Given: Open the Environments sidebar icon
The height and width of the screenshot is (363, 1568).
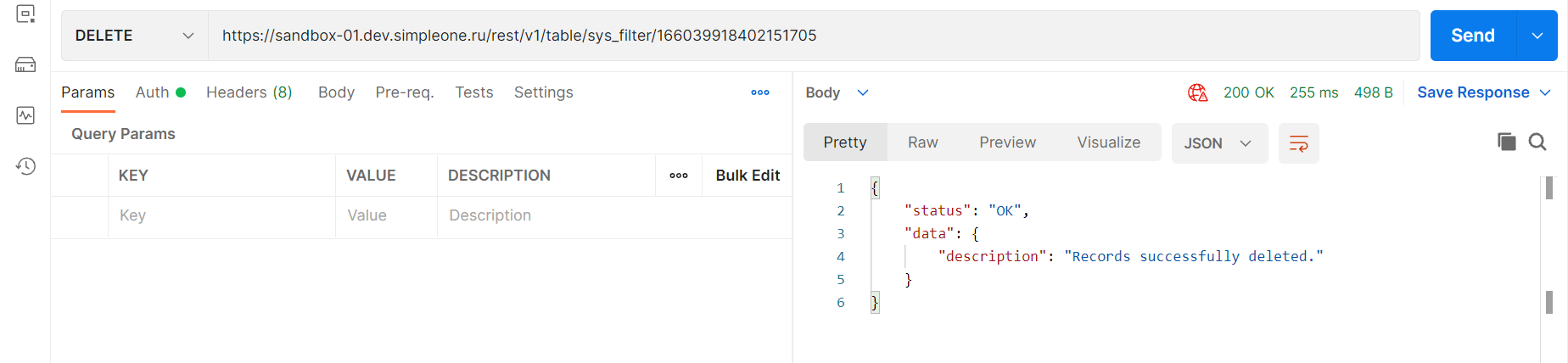Looking at the screenshot, I should point(25,14).
